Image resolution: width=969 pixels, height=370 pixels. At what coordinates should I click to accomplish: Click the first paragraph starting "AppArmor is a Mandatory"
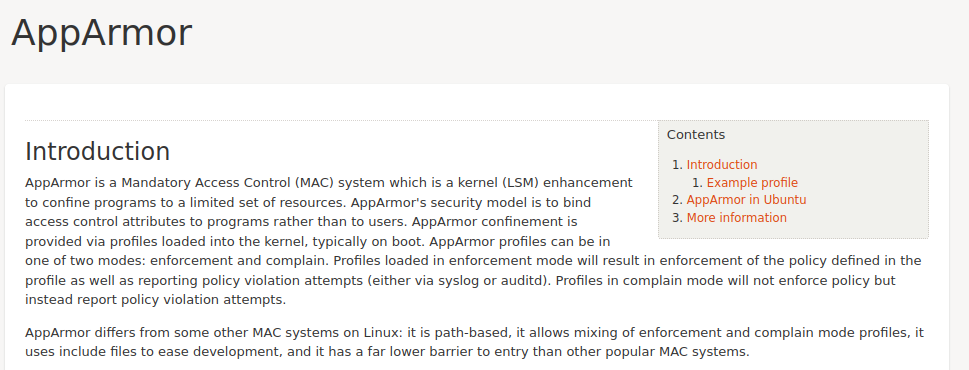pos(473,242)
